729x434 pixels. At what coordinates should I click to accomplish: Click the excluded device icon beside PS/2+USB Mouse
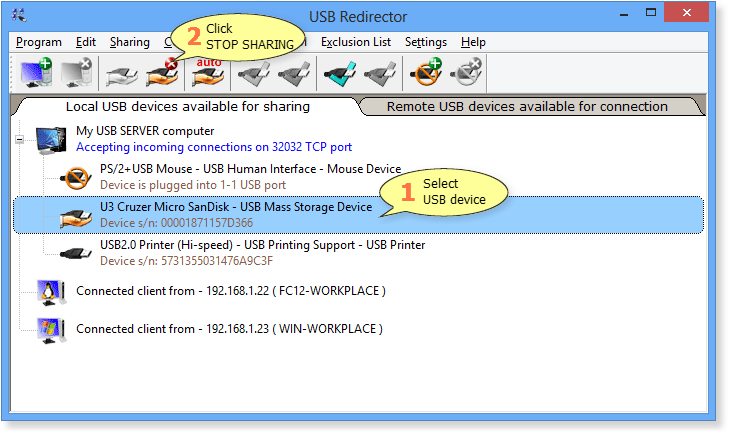[x=76, y=178]
